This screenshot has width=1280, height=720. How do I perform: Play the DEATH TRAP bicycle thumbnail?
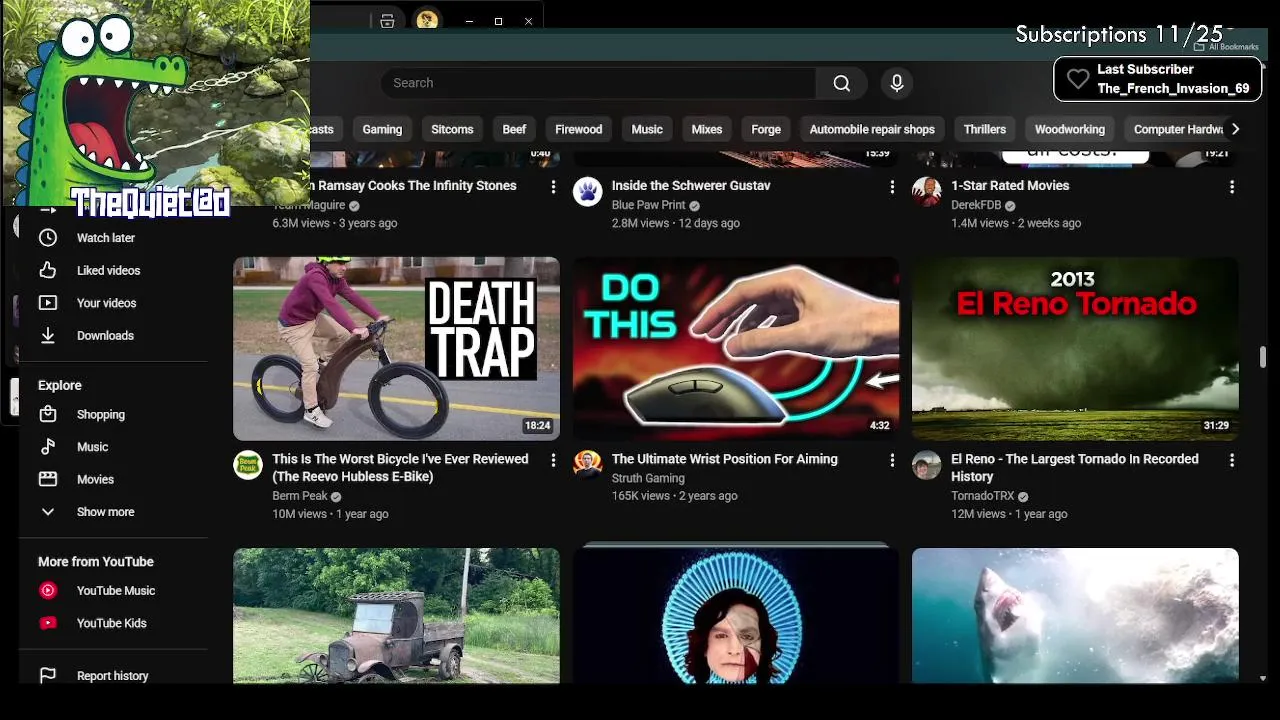point(396,349)
